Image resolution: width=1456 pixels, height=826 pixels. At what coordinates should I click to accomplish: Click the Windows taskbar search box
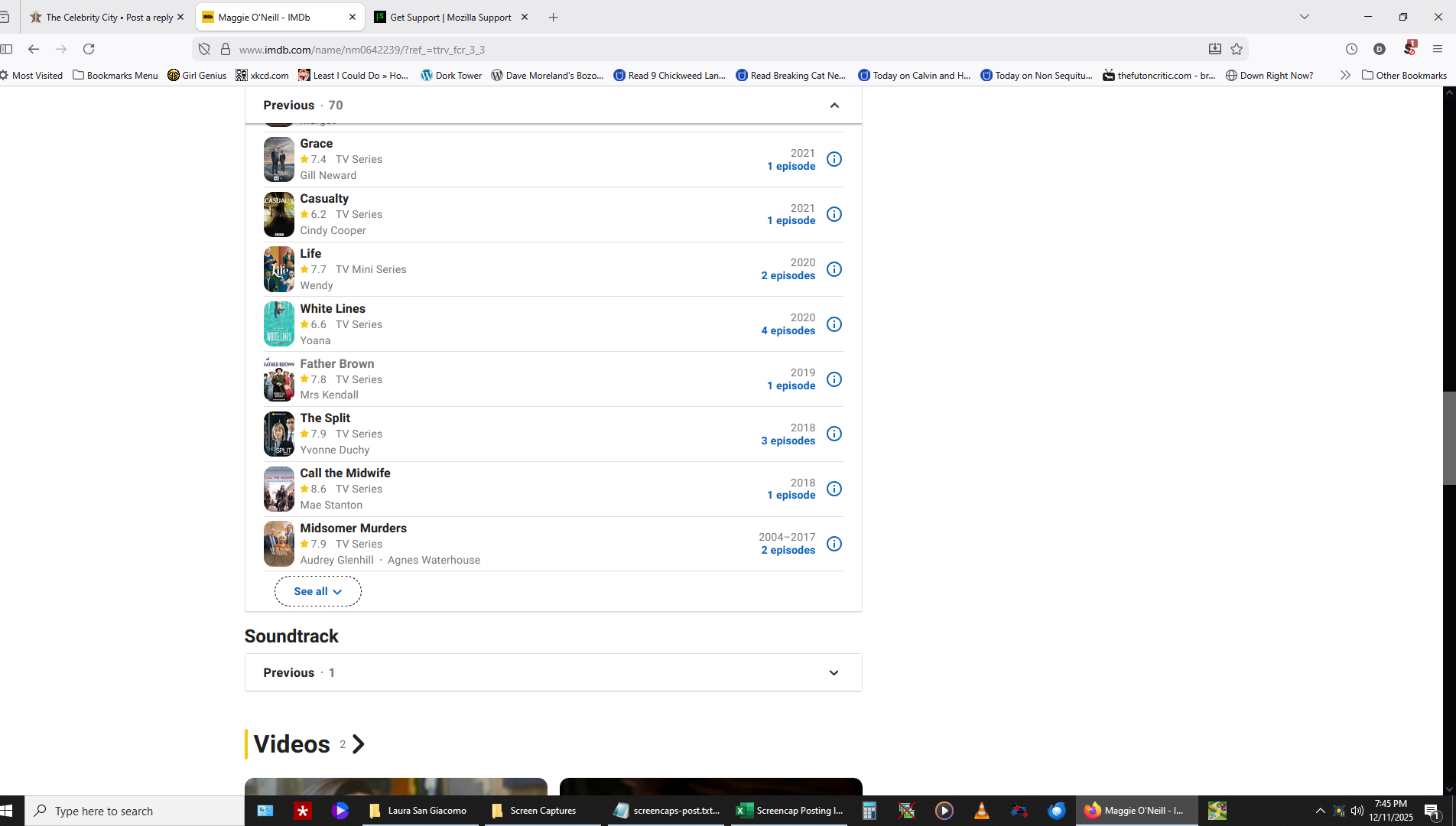click(x=135, y=811)
